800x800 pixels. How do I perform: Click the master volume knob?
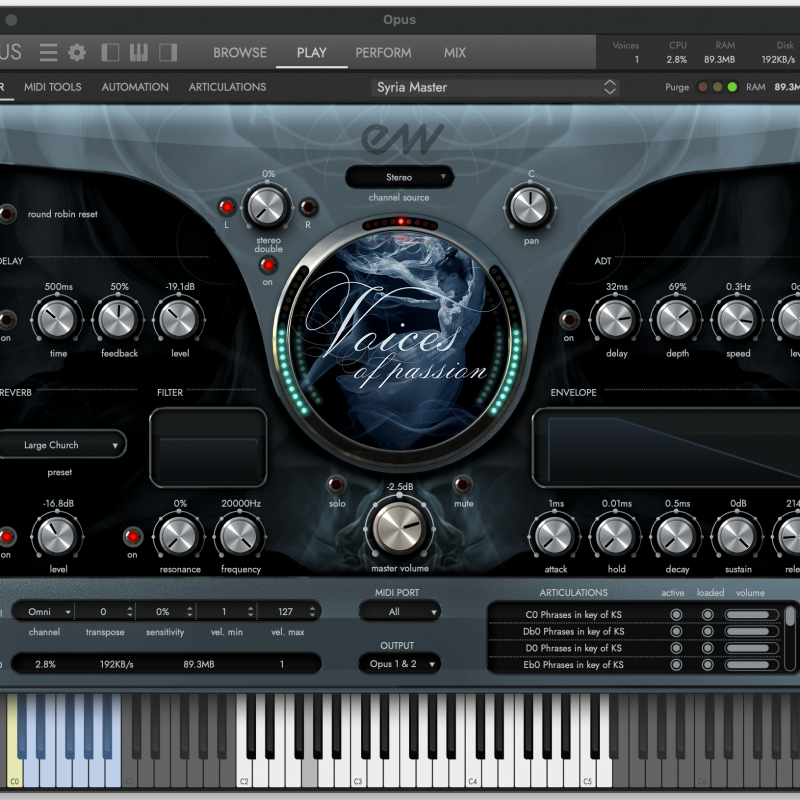[399, 527]
